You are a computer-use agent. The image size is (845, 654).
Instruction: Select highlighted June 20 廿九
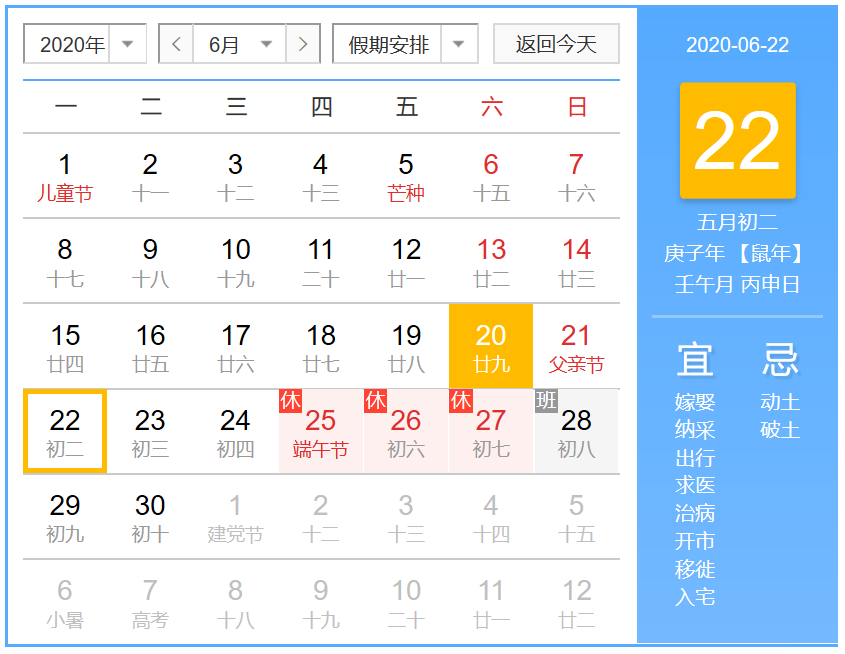tap(491, 346)
